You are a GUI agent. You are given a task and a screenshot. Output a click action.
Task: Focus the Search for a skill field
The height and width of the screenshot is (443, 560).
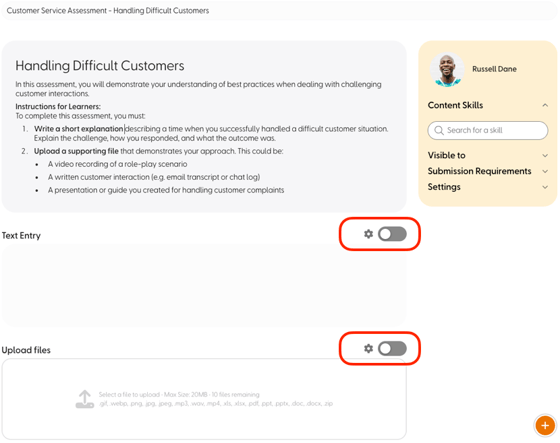click(x=488, y=130)
